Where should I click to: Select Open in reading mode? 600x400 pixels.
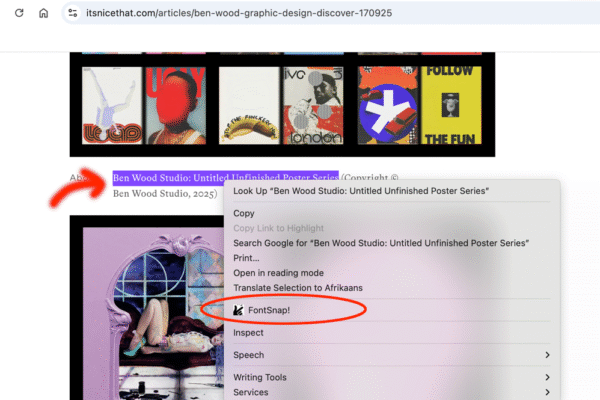[x=278, y=273]
